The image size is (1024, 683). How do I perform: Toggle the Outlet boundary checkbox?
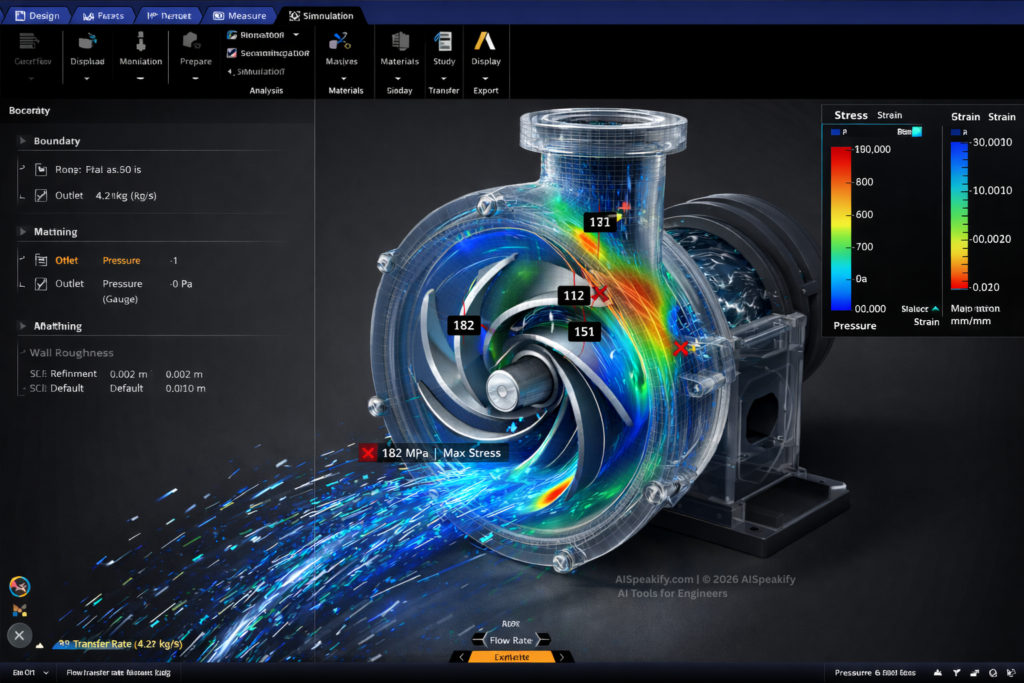[42, 195]
